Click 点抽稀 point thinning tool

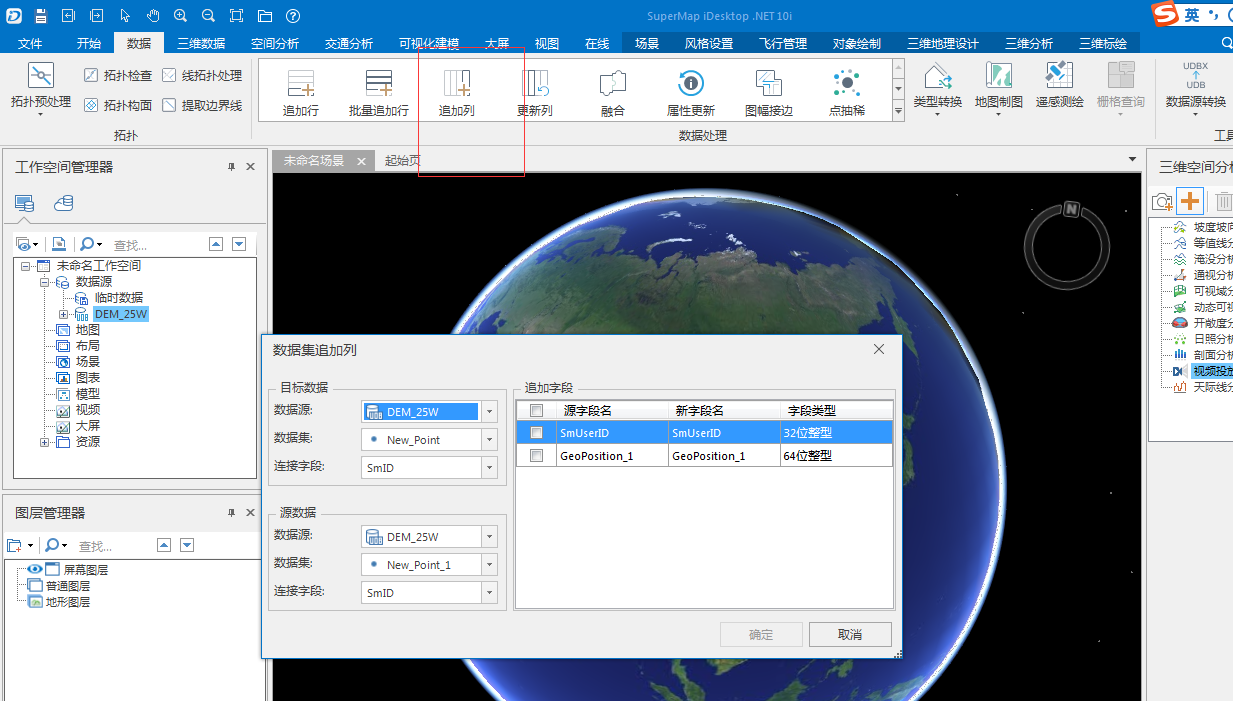click(x=847, y=93)
